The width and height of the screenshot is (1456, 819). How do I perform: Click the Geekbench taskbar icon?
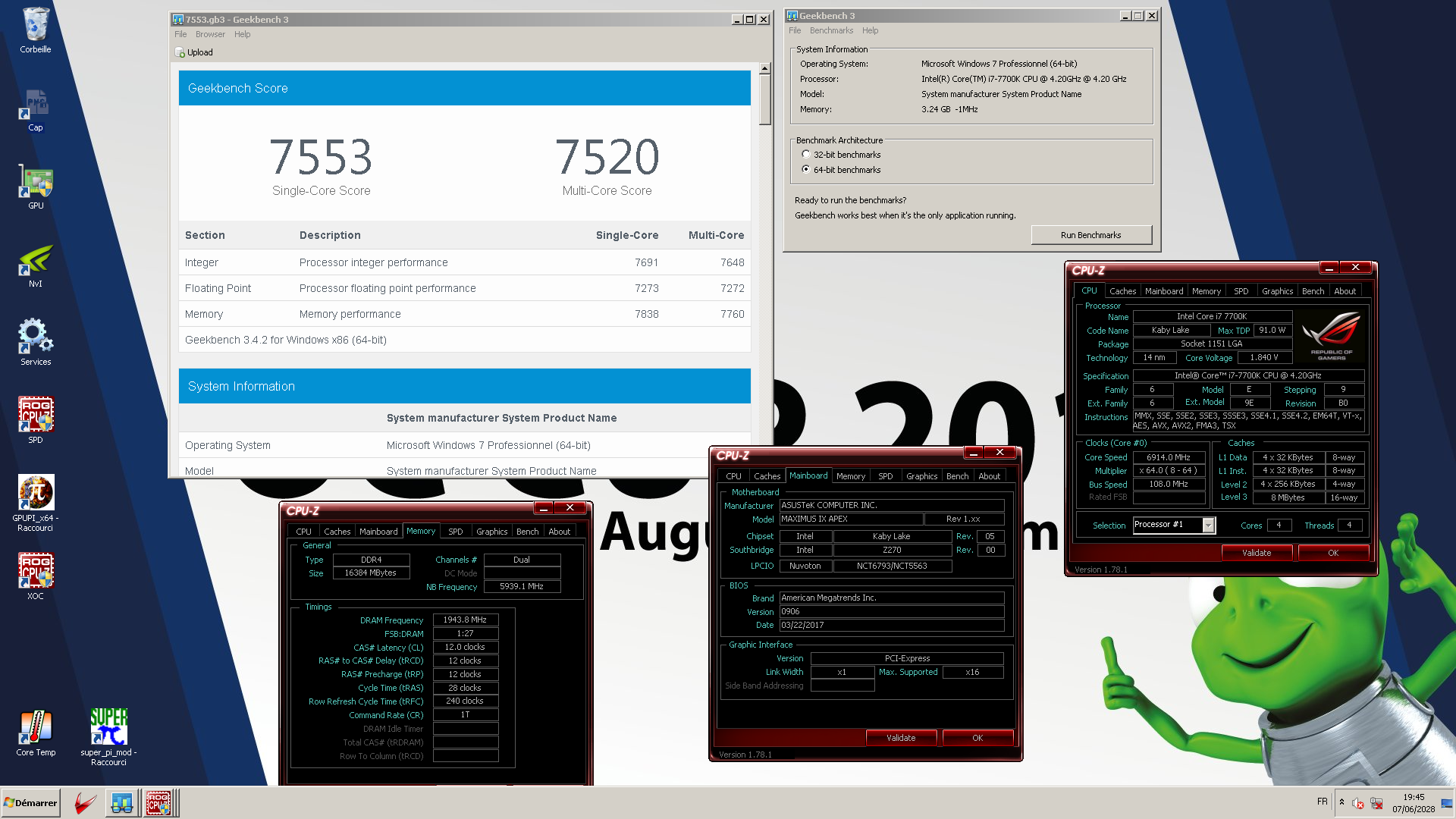tap(121, 803)
